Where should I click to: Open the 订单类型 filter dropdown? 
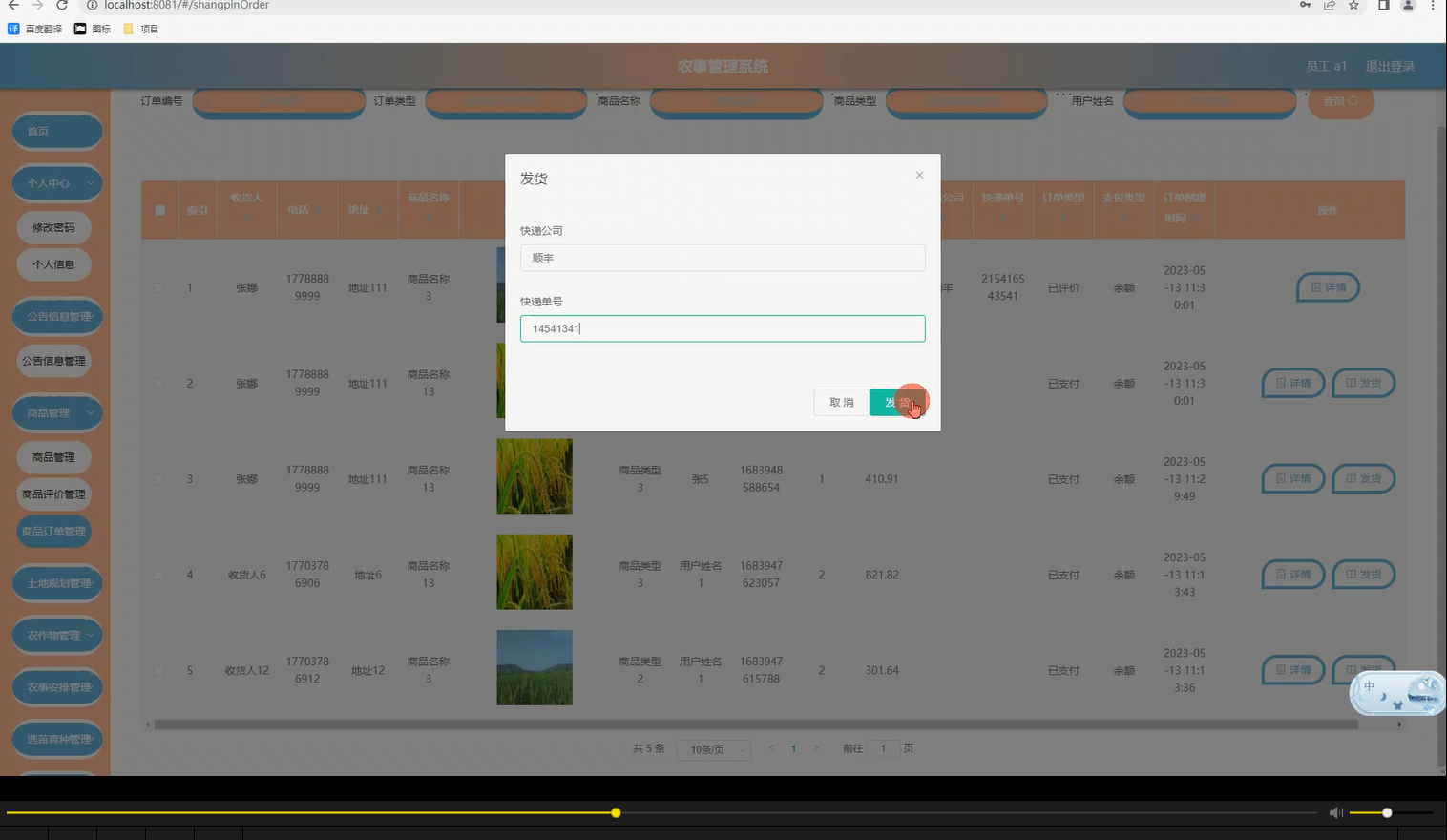click(506, 101)
